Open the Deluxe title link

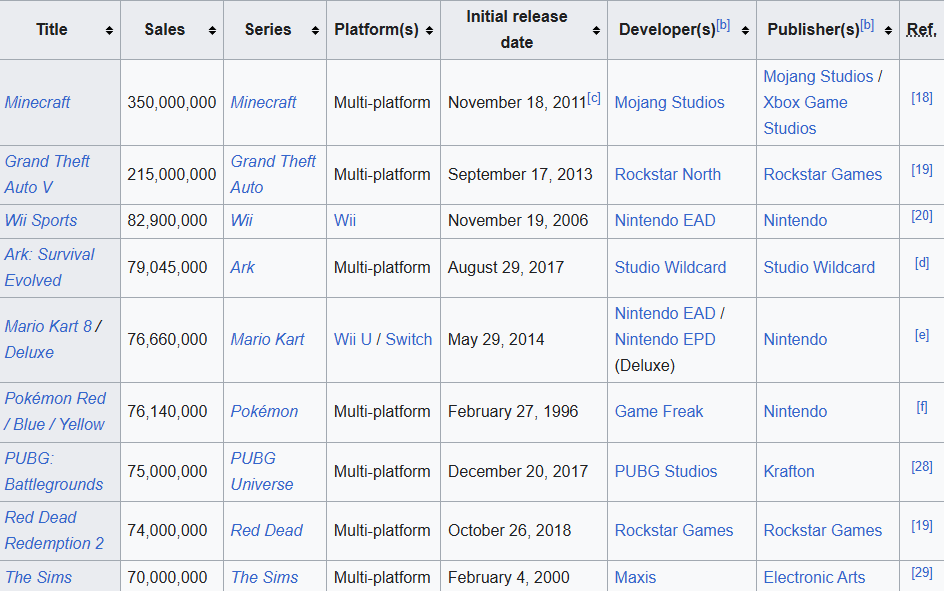coord(29,352)
